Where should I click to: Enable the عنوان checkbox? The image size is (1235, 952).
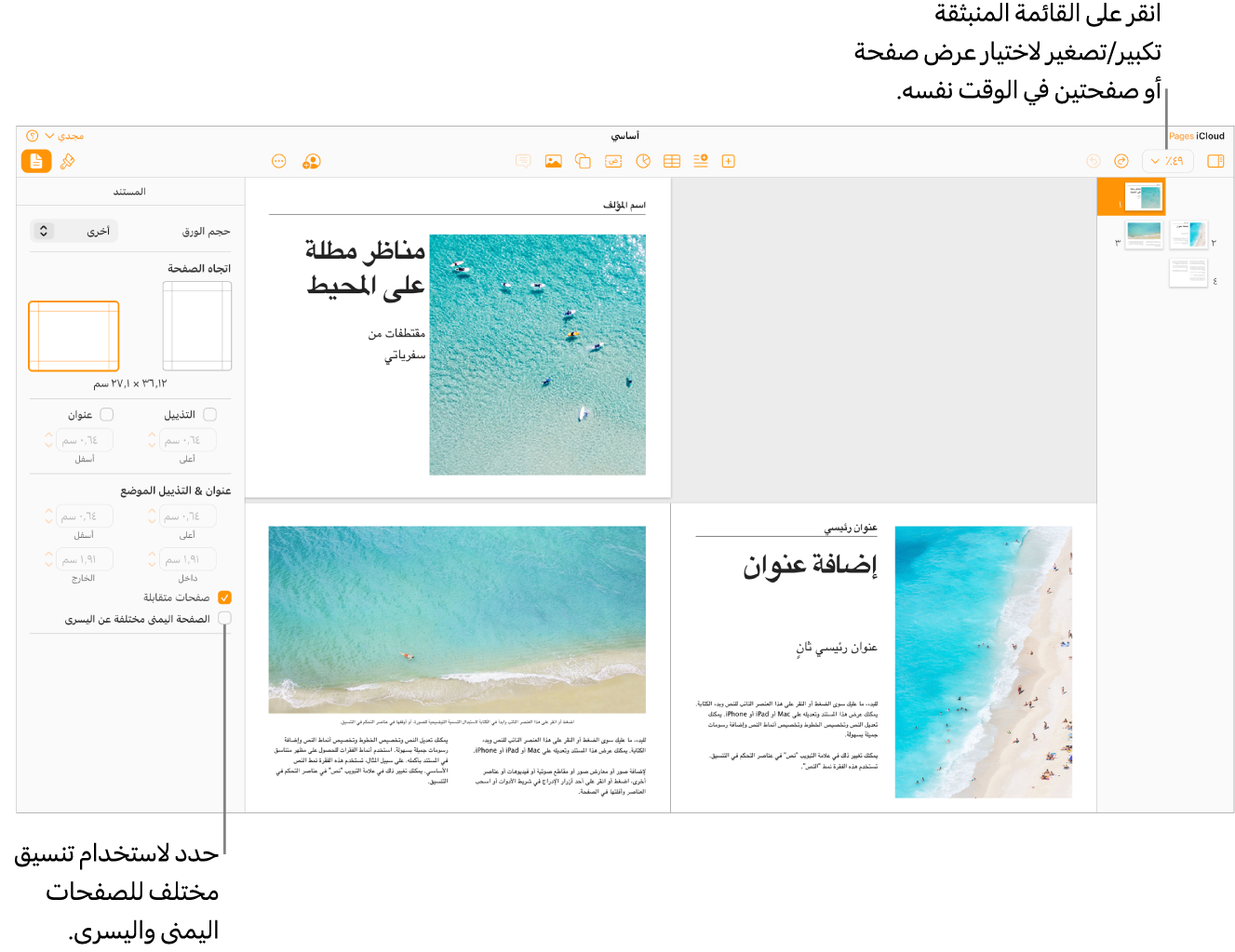point(107,414)
